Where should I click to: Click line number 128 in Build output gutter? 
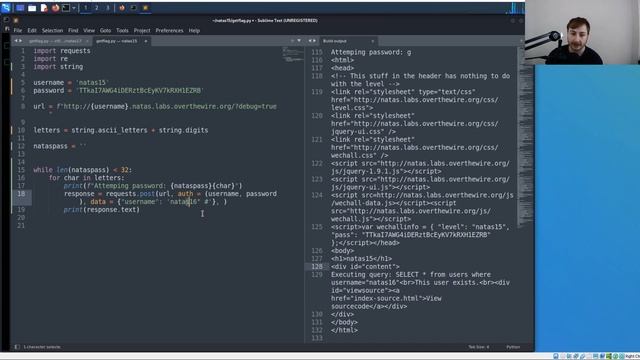click(317, 267)
